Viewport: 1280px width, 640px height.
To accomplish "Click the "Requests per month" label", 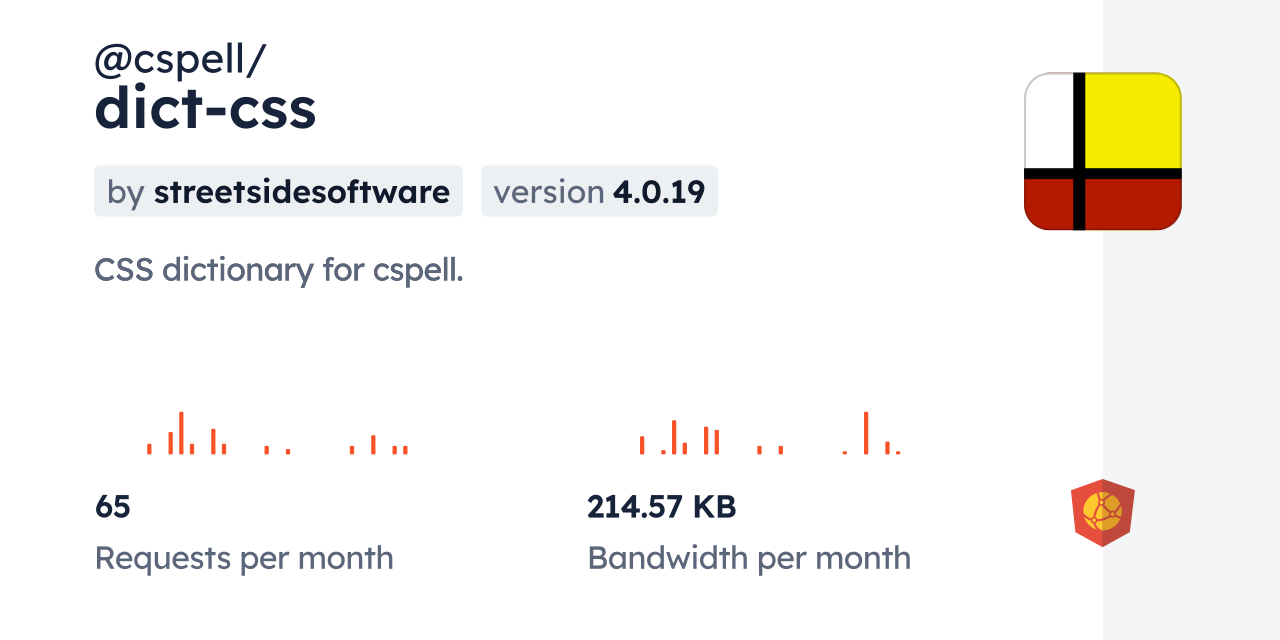I will [x=244, y=558].
